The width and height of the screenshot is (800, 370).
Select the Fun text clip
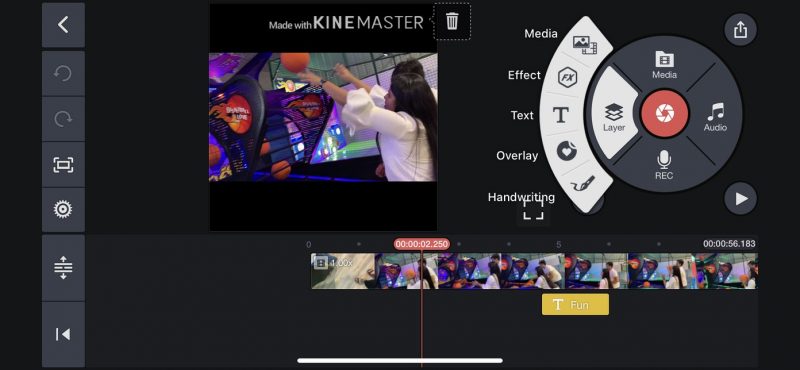[x=575, y=305]
